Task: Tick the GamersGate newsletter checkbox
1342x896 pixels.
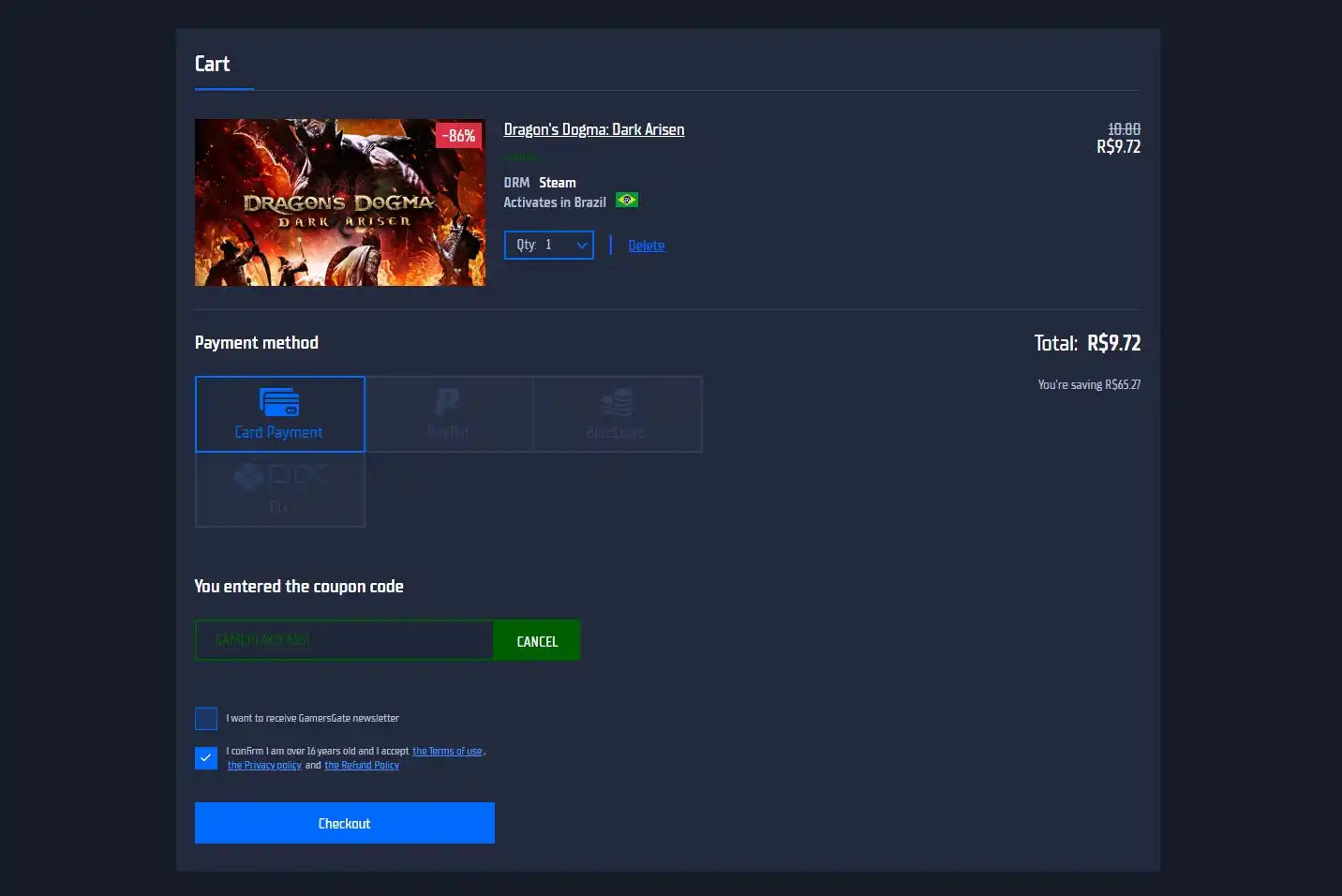Action: [x=206, y=719]
